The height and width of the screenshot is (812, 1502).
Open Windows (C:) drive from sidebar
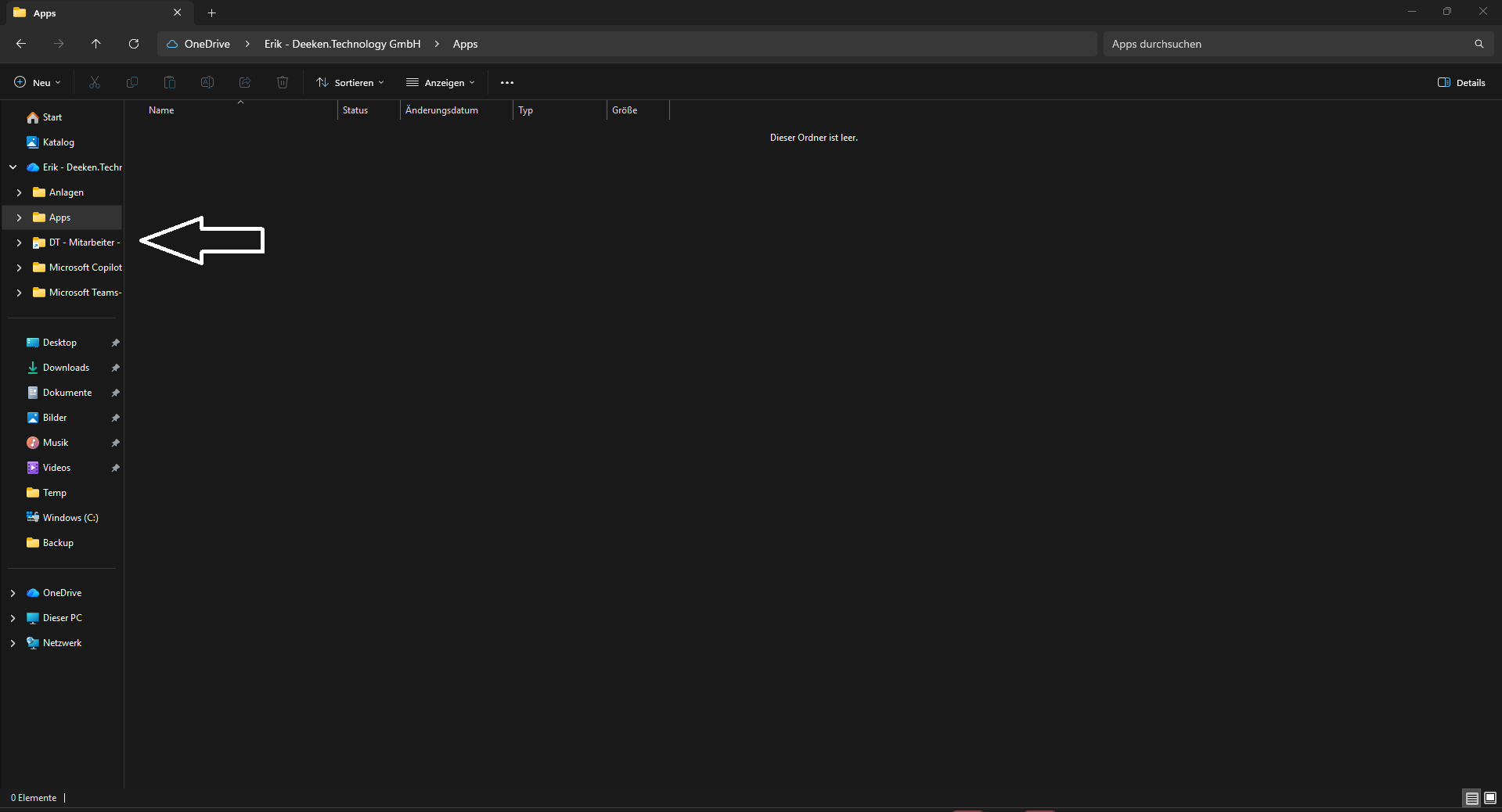click(x=70, y=518)
